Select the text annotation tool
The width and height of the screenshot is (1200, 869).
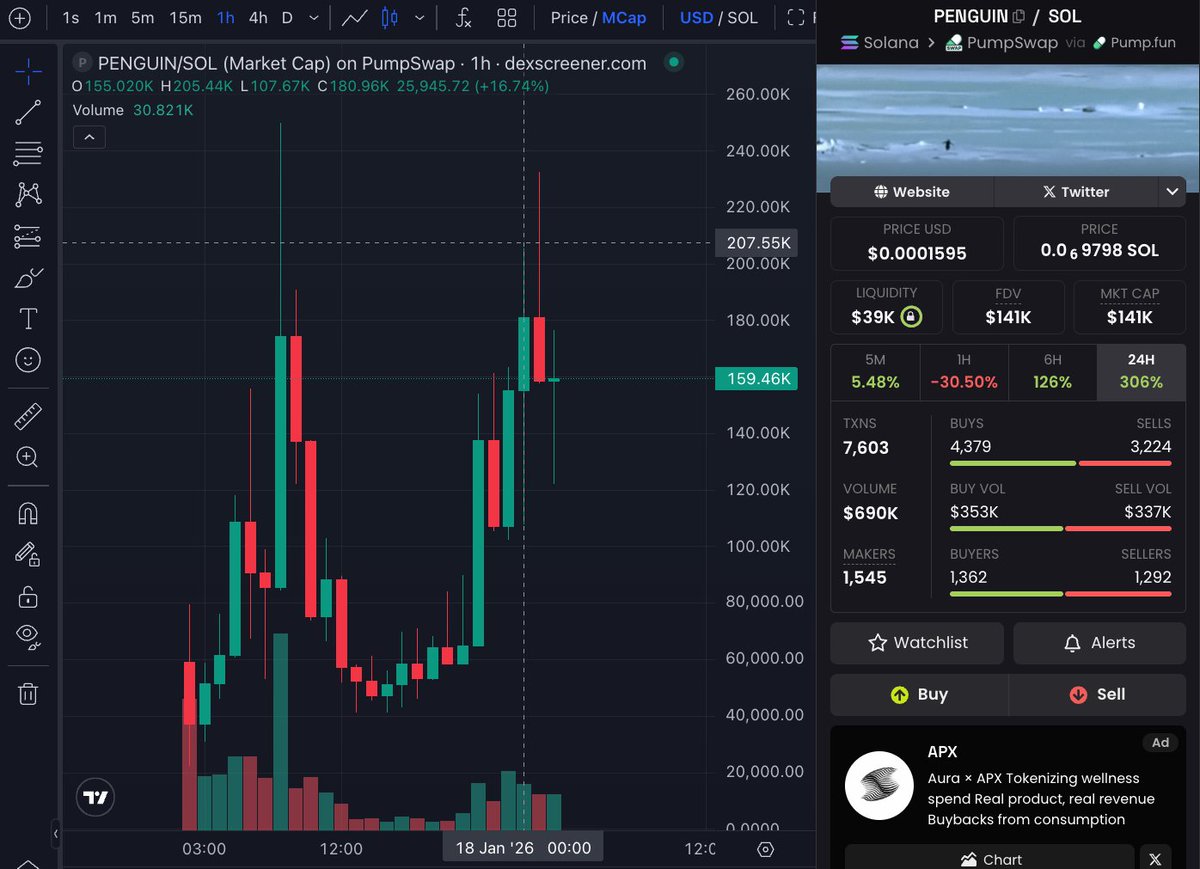[x=27, y=317]
